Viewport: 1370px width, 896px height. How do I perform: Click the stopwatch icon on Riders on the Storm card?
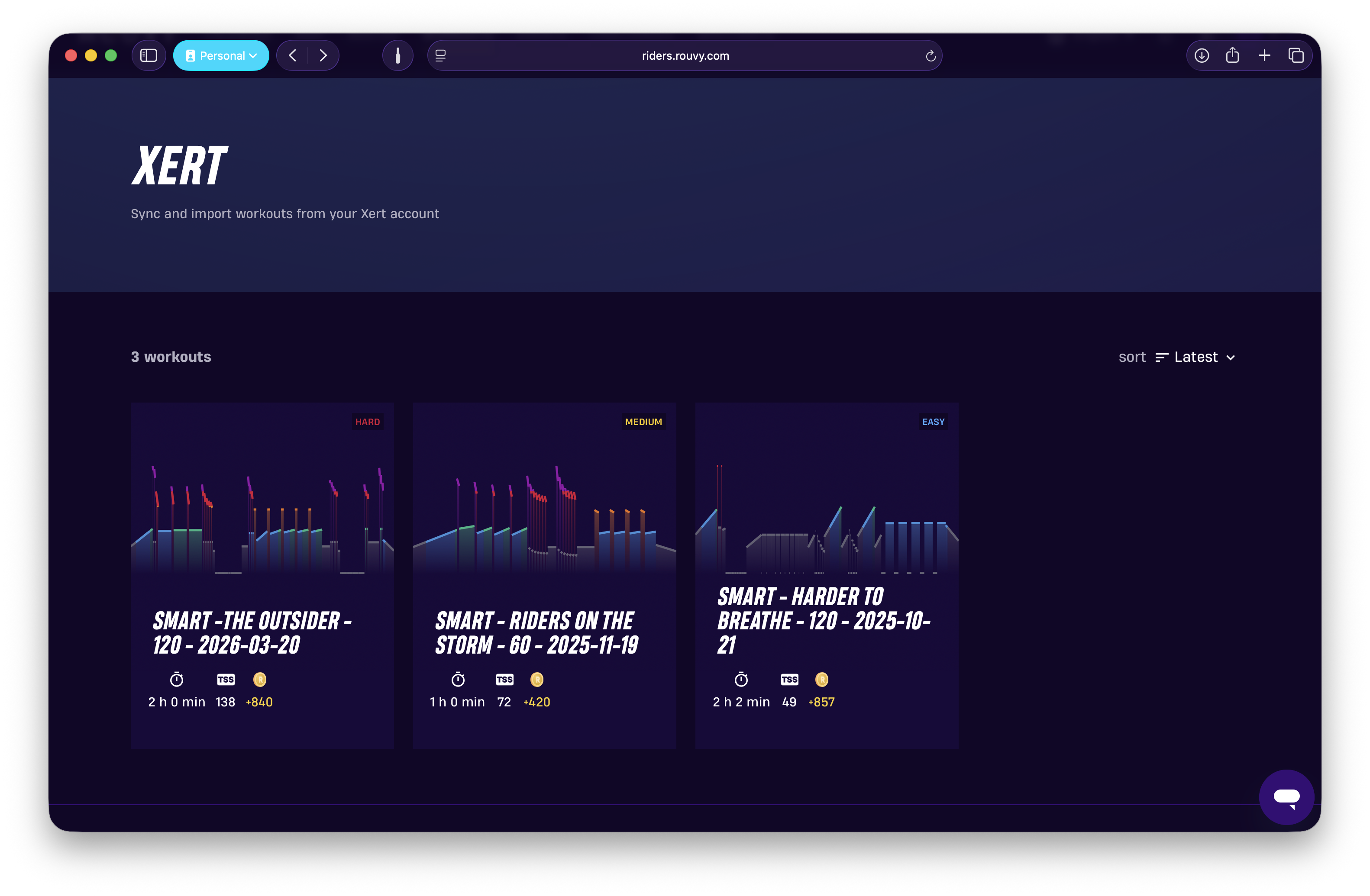[458, 680]
